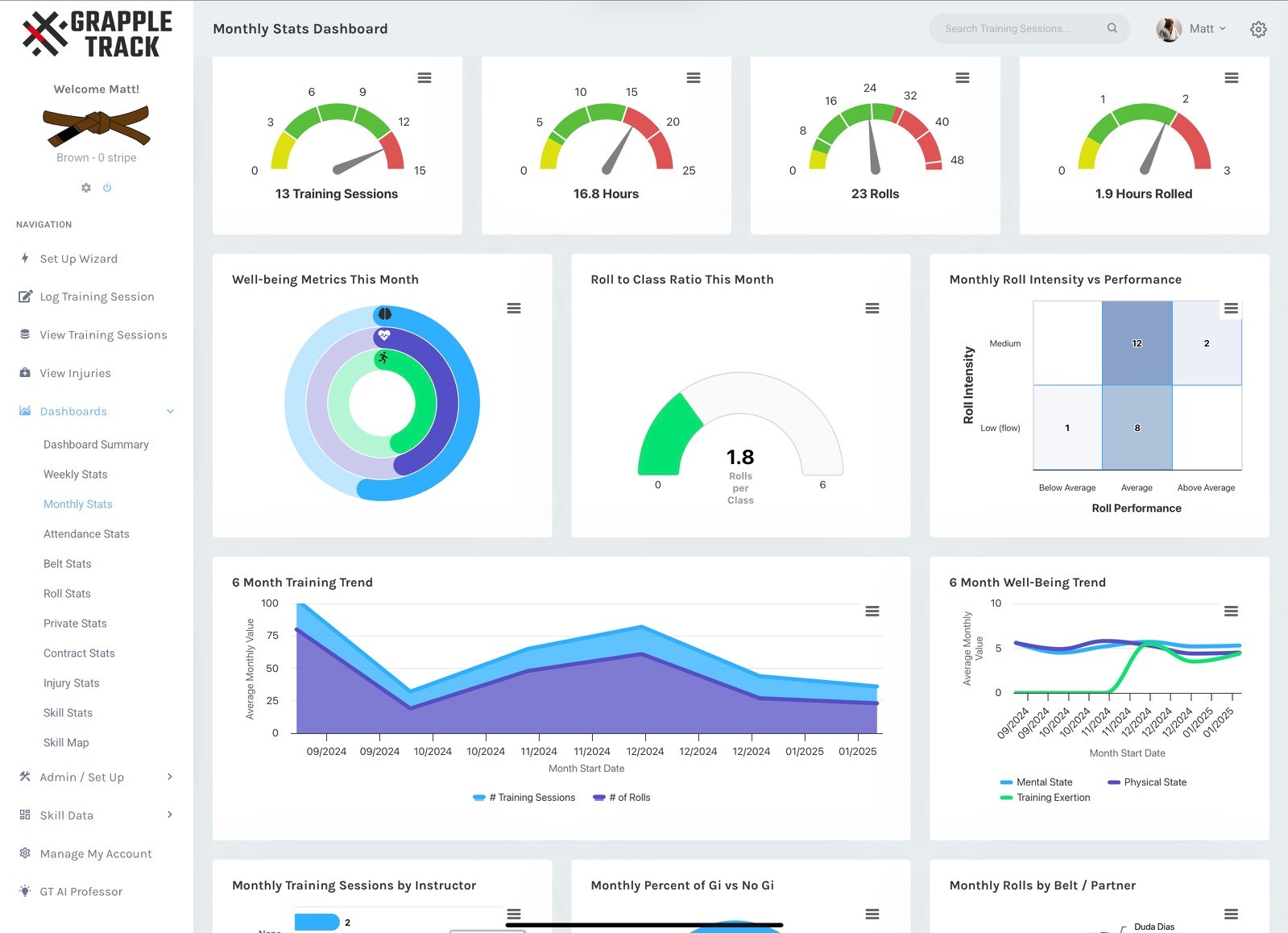The height and width of the screenshot is (933, 1288).
Task: Open hamburger menu on Training Sessions gauge
Action: 424,78
